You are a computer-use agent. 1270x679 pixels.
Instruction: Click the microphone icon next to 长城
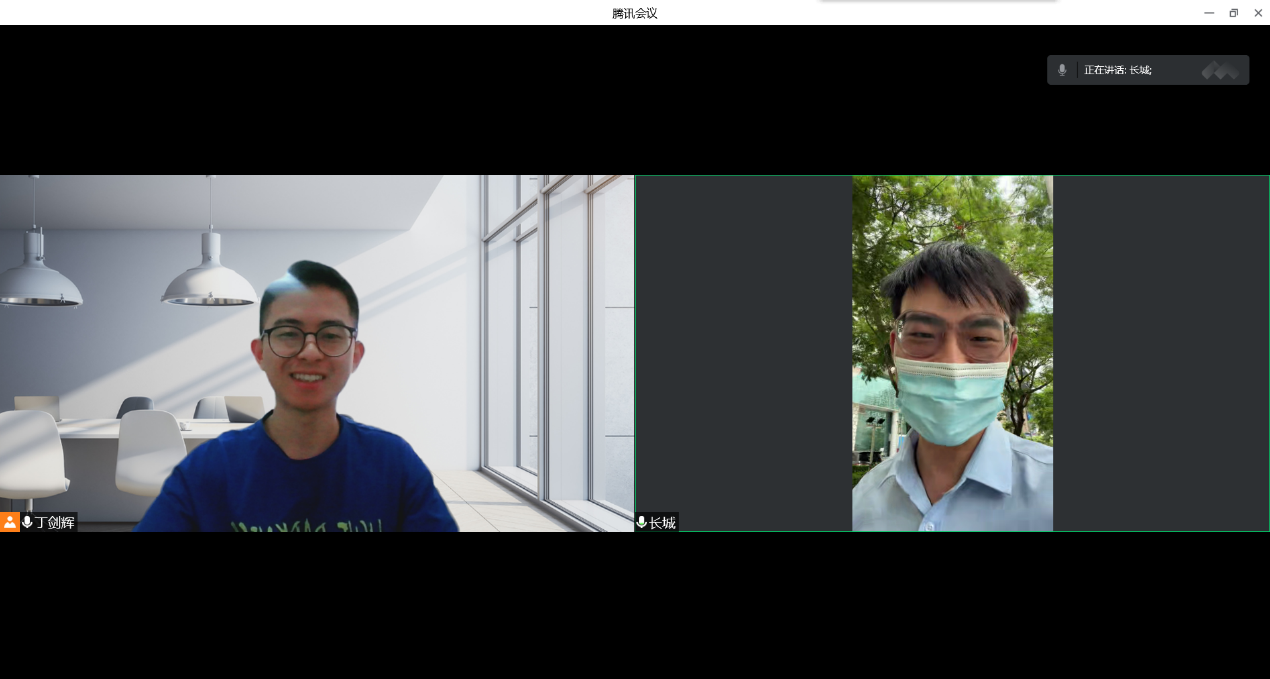[641, 522]
